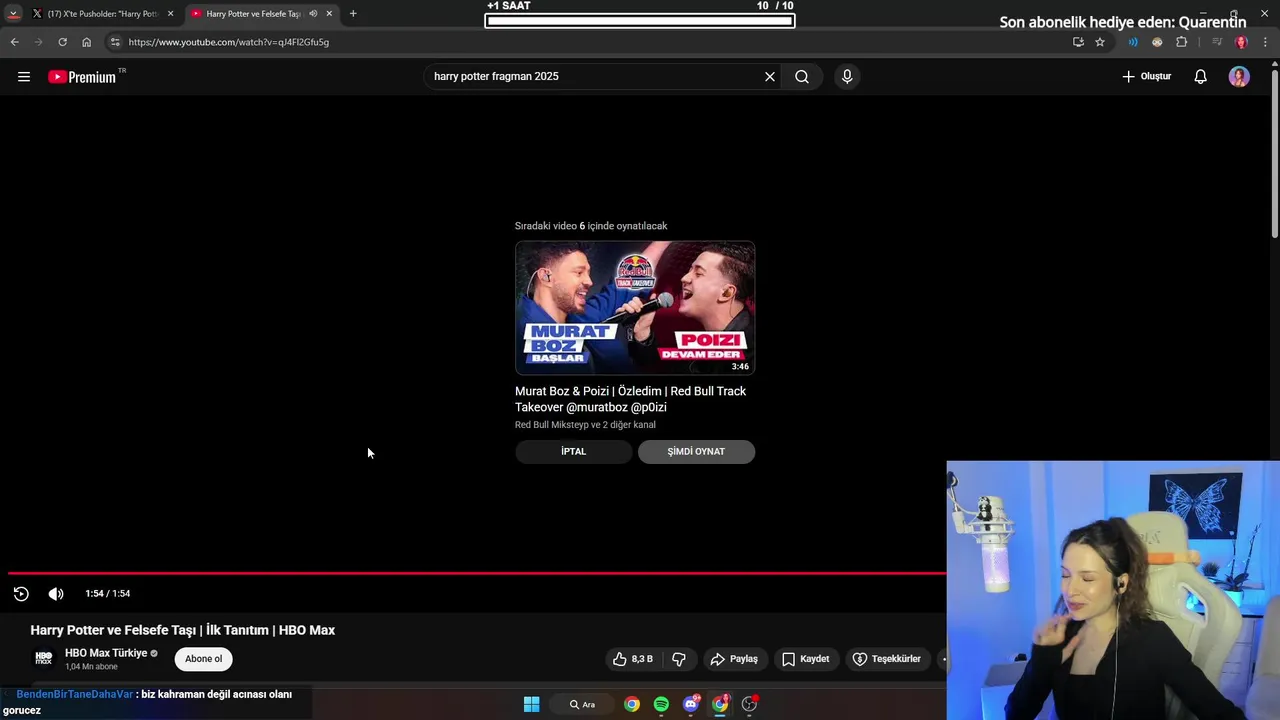Click the video title Harry Potter ve Felsefe Taşı
1280x720 pixels.
(x=183, y=630)
